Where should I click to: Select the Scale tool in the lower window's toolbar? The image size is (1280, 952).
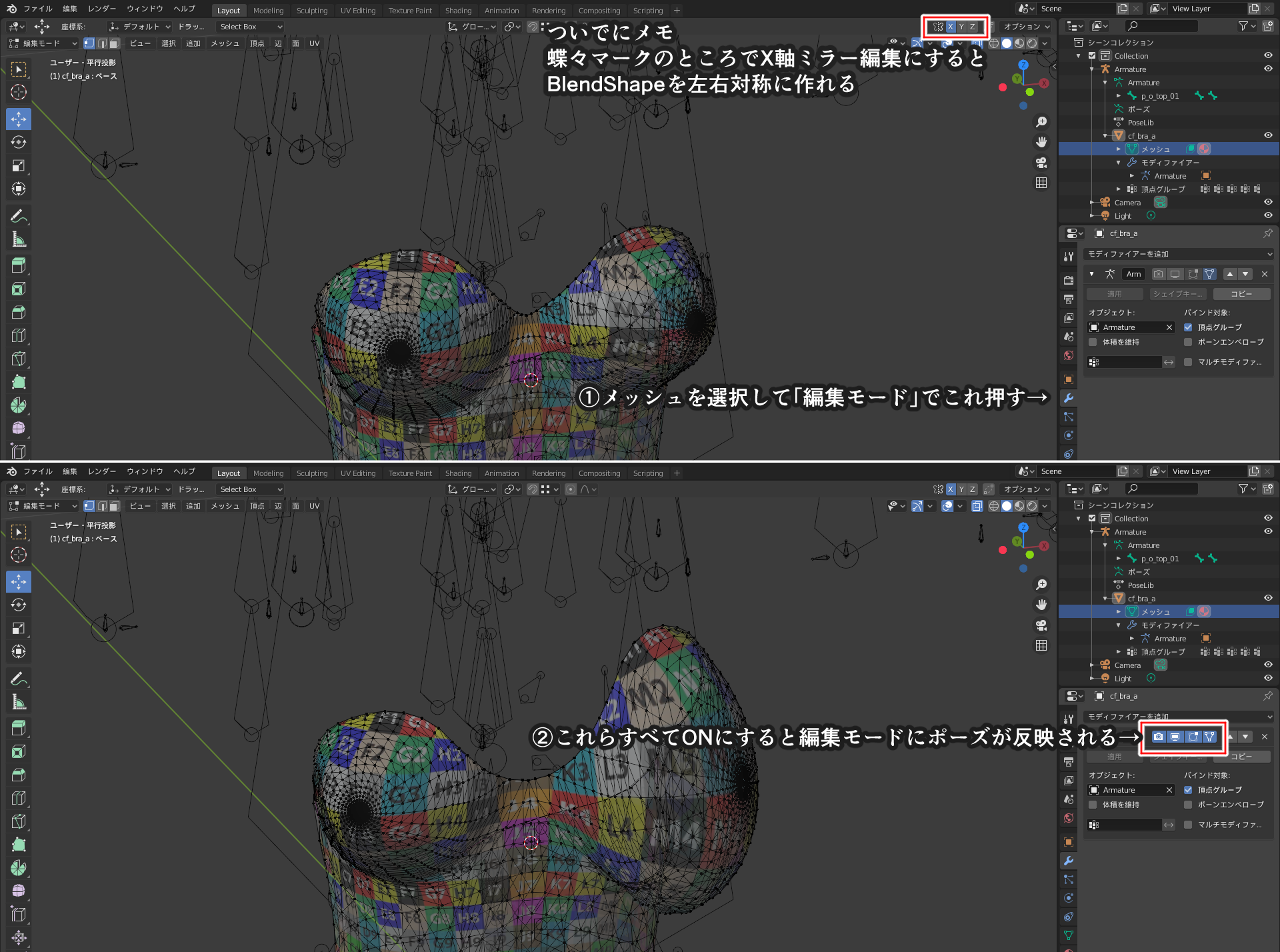point(19,628)
